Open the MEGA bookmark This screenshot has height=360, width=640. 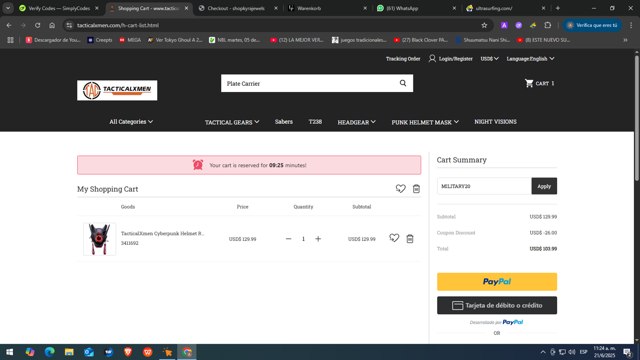pos(130,40)
